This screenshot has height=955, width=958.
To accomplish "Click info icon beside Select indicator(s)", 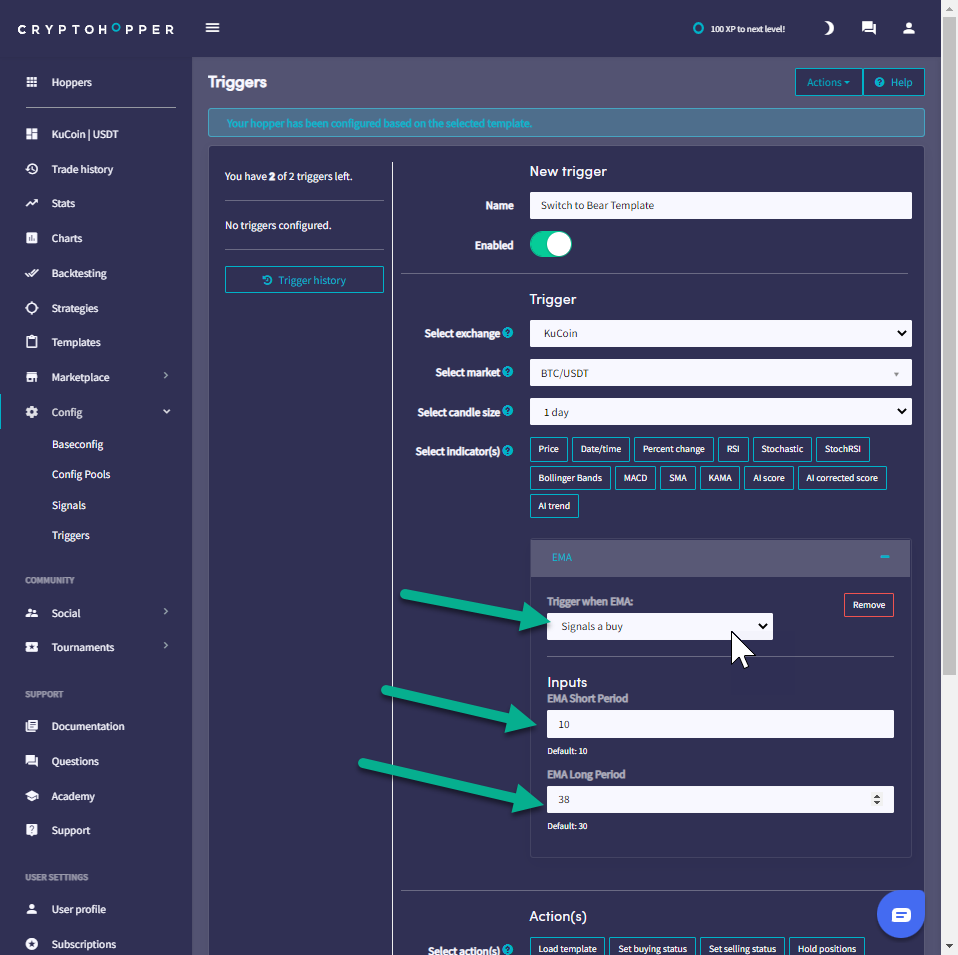I will (508, 451).
